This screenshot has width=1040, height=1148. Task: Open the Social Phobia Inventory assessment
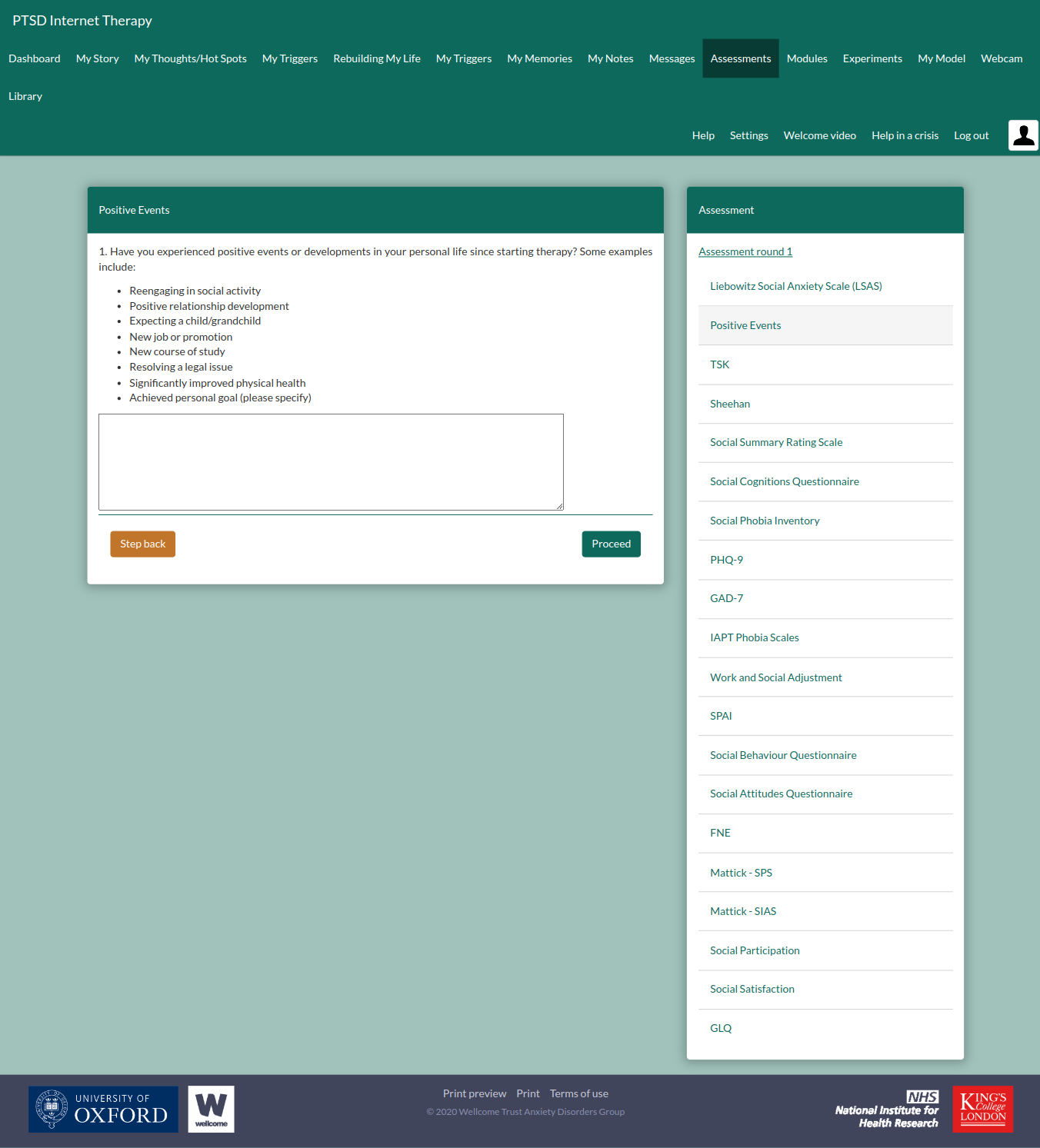tap(764, 521)
